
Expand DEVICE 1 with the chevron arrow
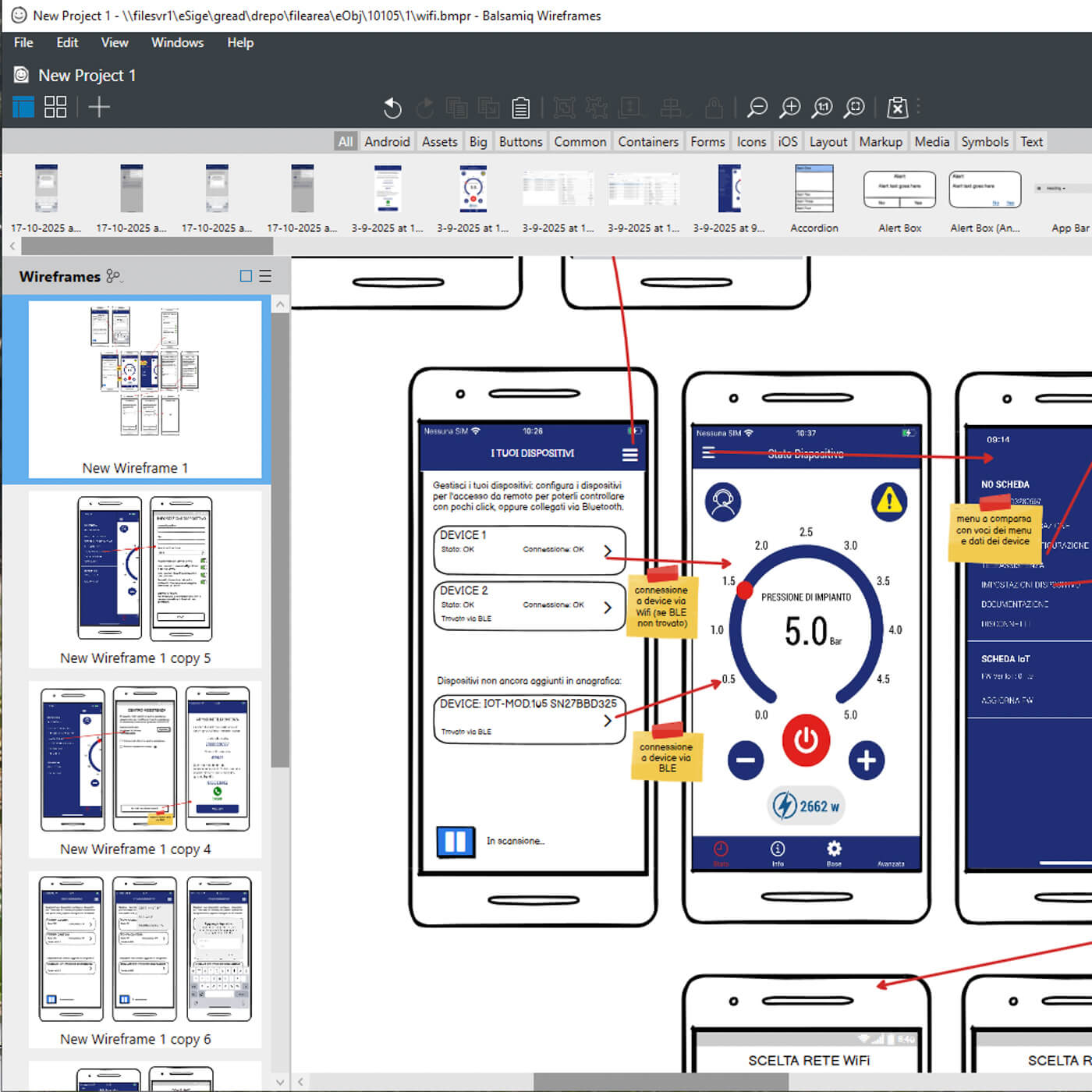609,550
